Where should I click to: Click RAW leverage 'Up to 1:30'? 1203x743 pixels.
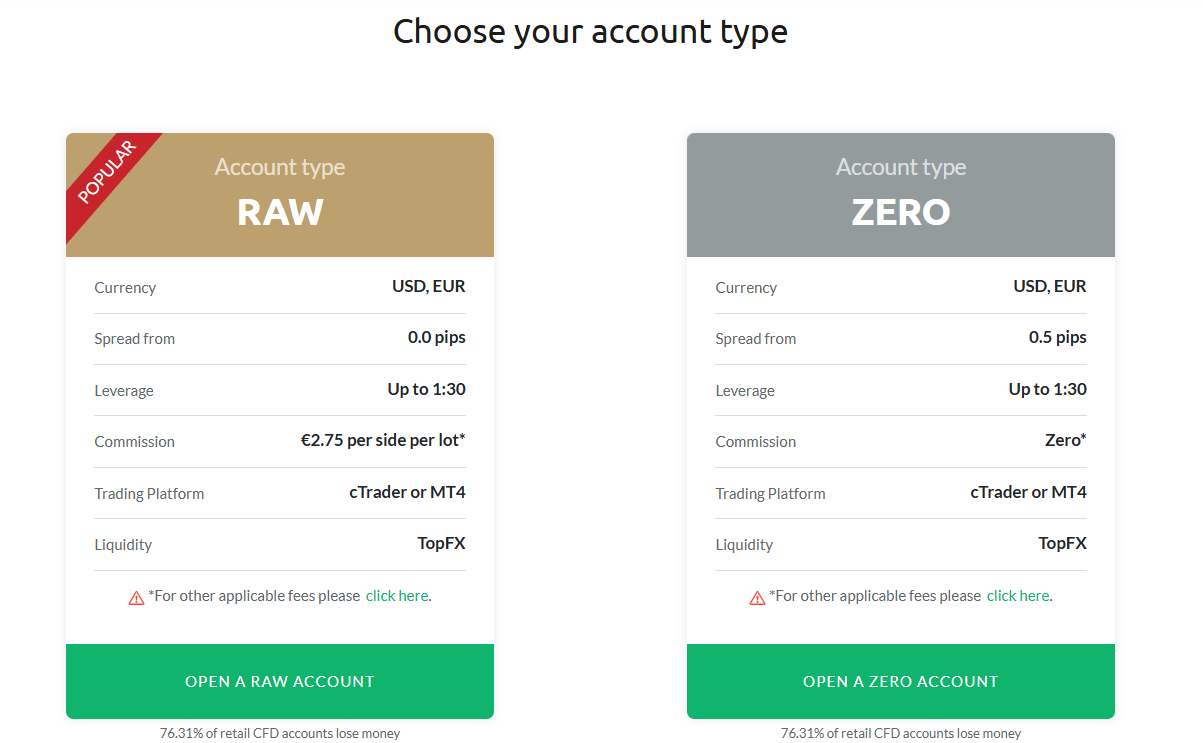pyautogui.click(x=427, y=389)
